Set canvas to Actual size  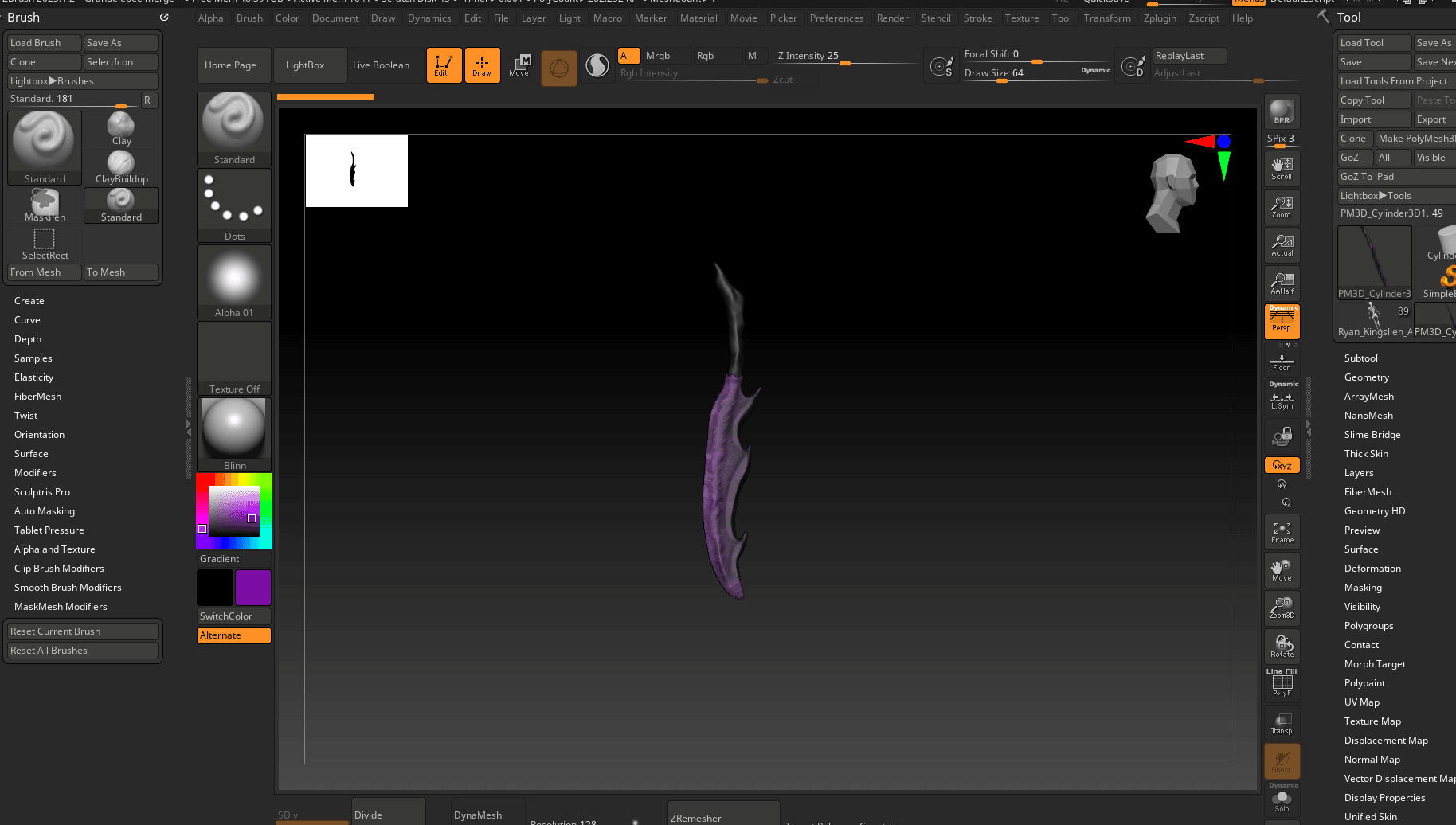coord(1282,244)
